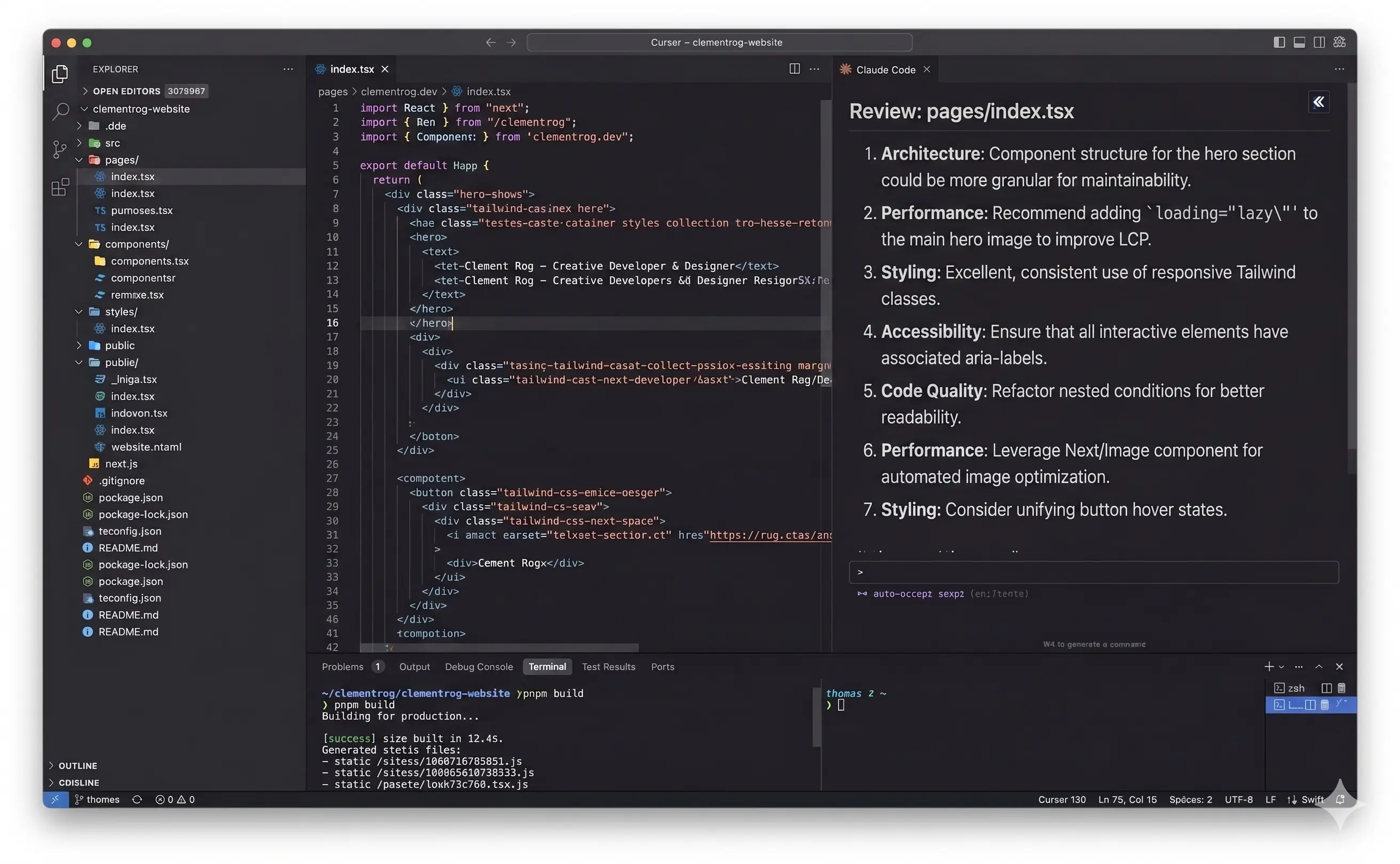Viewport: 1400px width, 864px height.
Task: Select the clementrog.dev breadcrumb
Action: pos(399,91)
